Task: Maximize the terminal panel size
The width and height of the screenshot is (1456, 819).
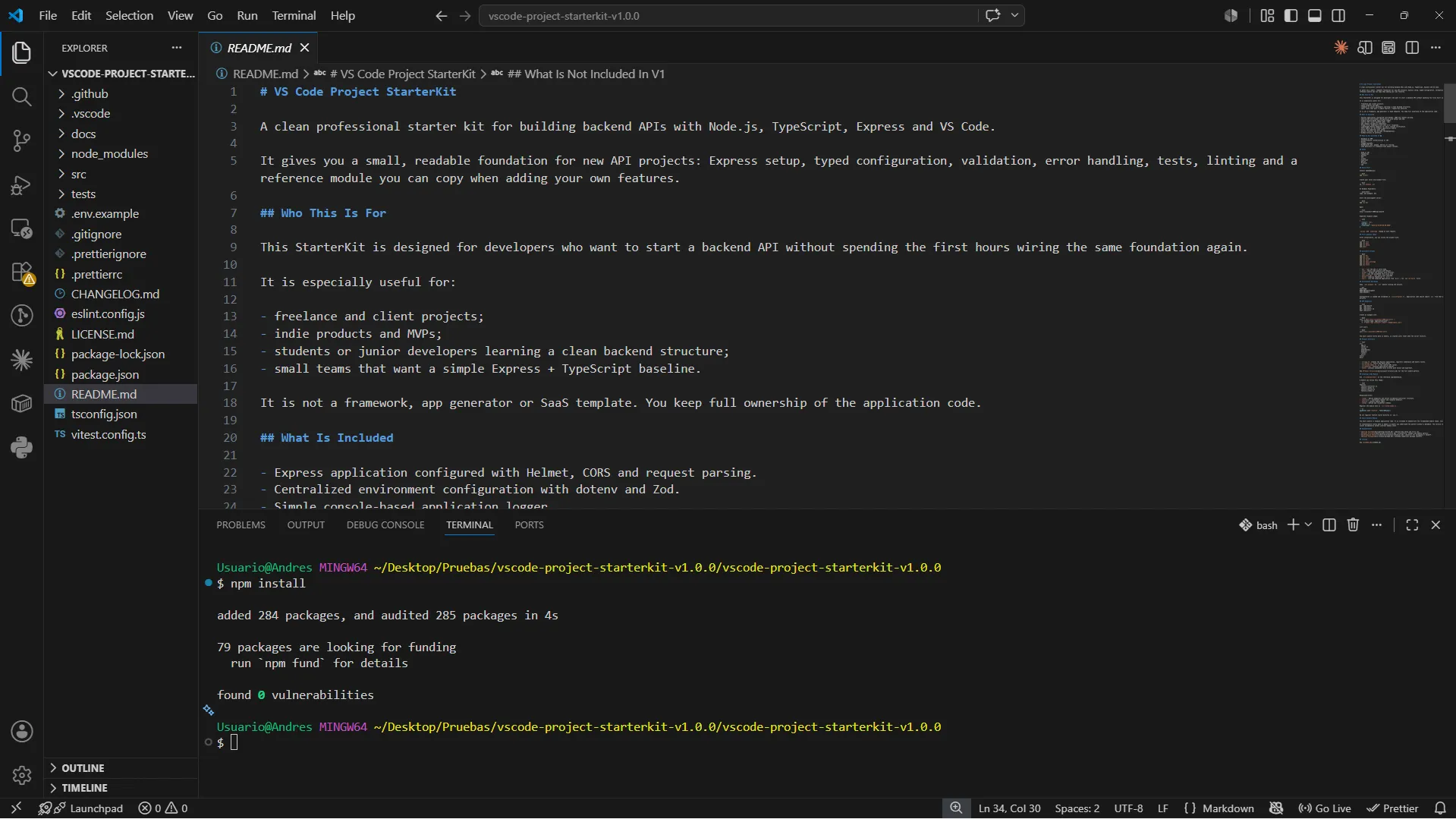Action: pyautogui.click(x=1412, y=525)
